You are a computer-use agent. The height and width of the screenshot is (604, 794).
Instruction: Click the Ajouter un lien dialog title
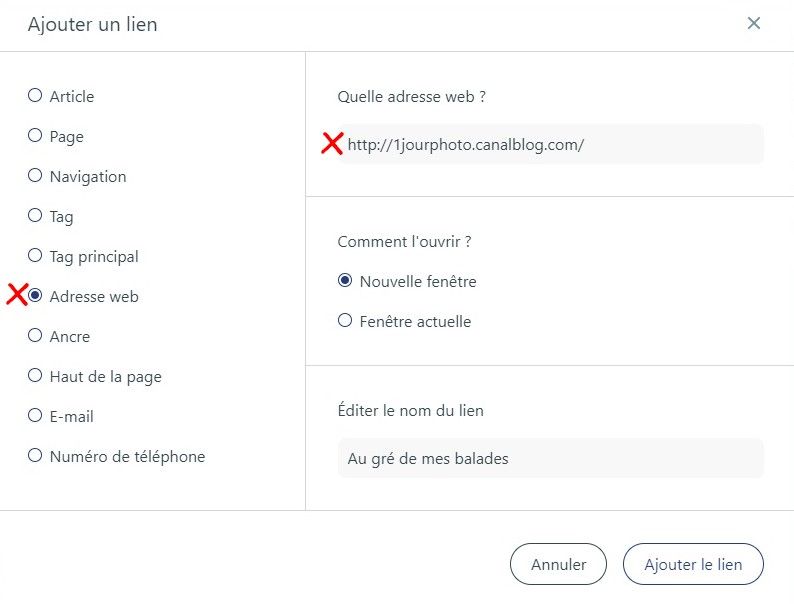[93, 24]
